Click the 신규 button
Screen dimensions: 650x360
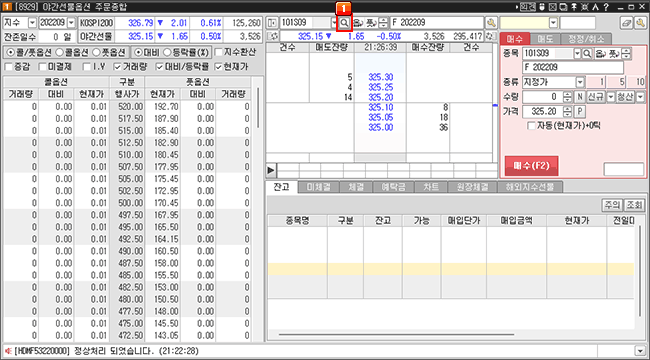click(x=596, y=97)
